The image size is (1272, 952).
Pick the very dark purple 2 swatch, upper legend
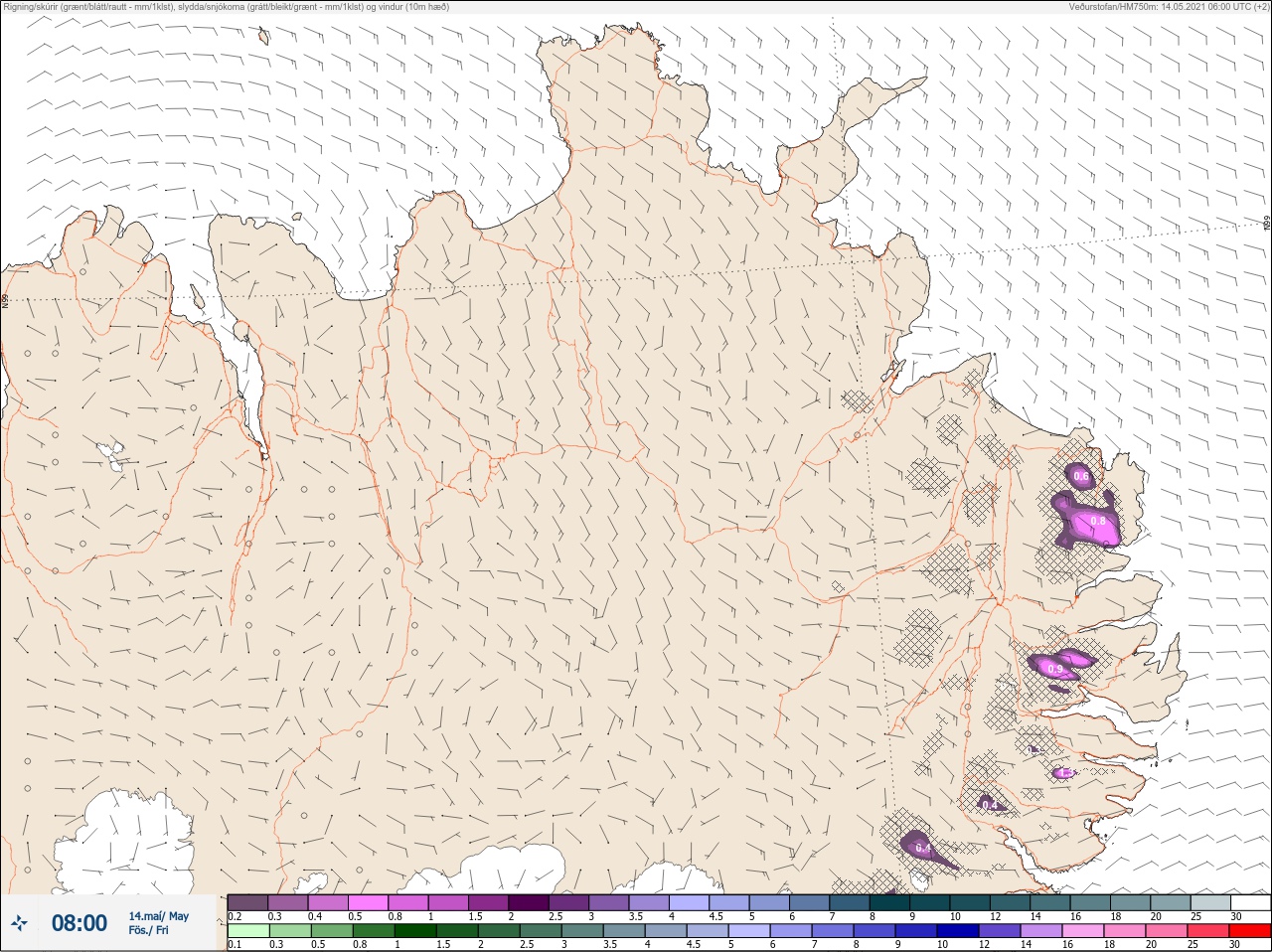point(529,902)
